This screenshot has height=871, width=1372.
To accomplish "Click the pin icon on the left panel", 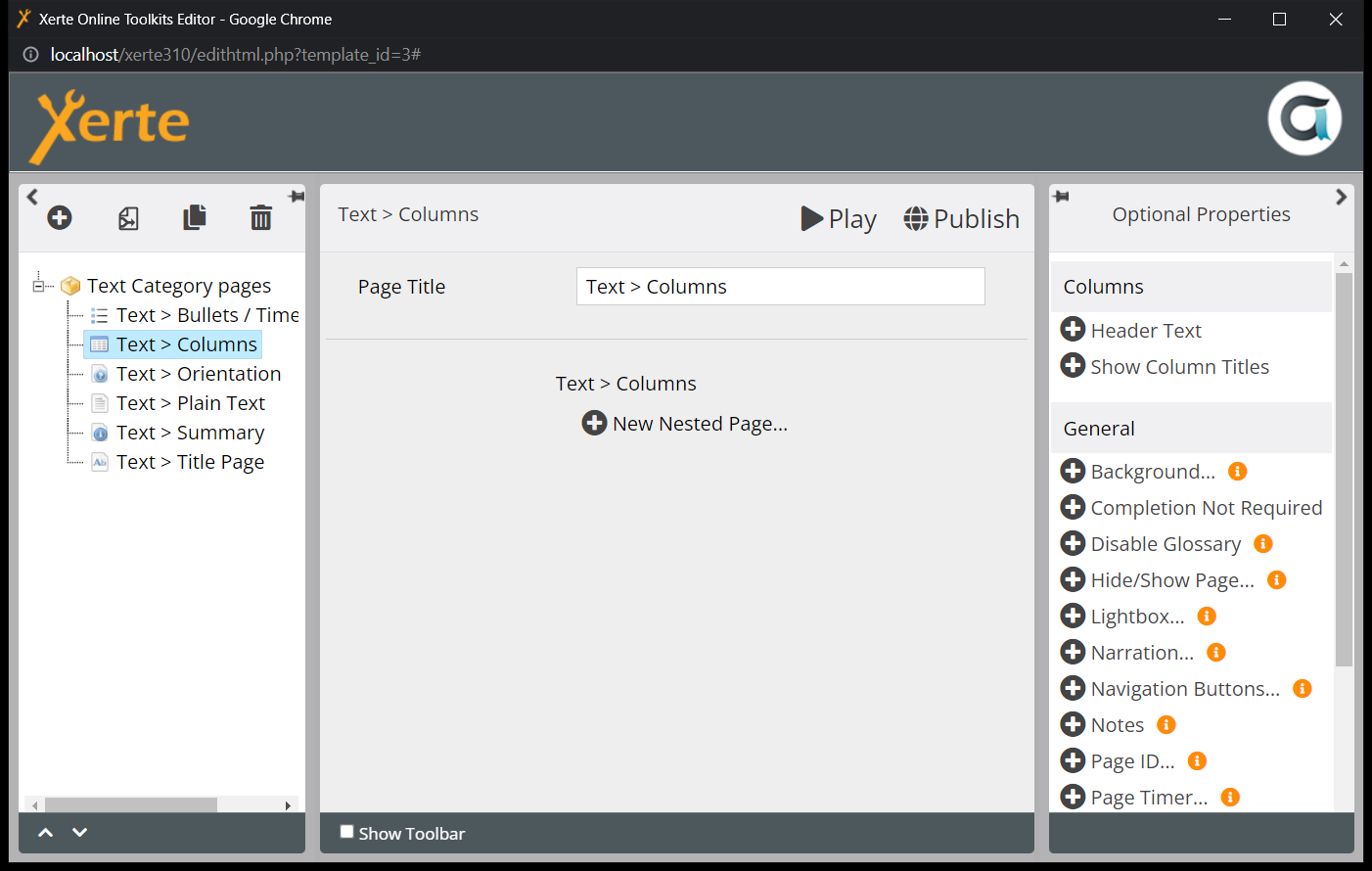I will pyautogui.click(x=297, y=197).
